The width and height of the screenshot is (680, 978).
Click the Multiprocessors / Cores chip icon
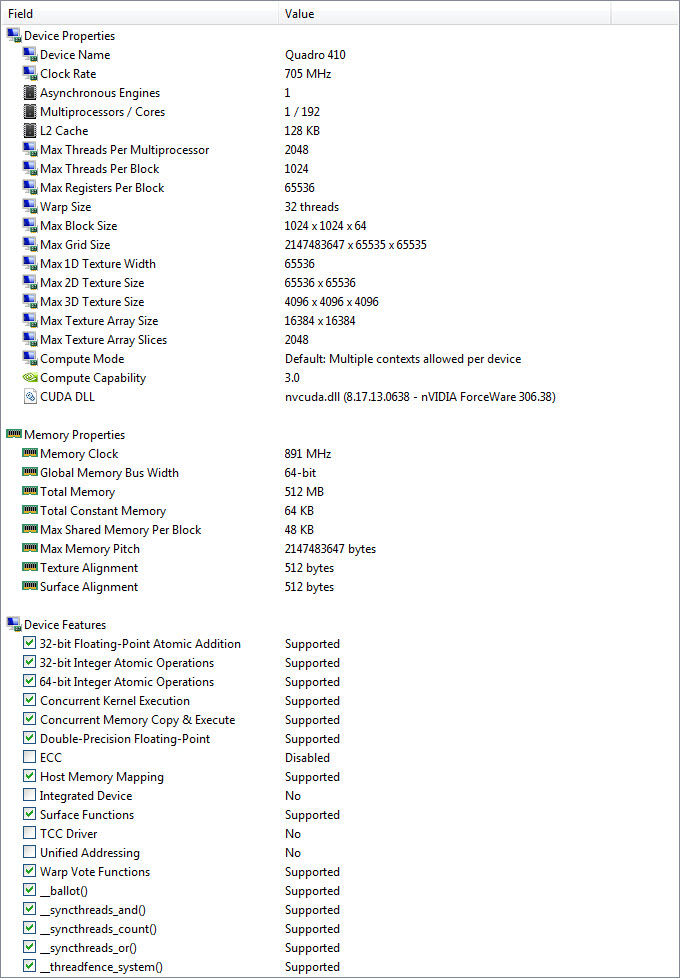pyautogui.click(x=30, y=112)
